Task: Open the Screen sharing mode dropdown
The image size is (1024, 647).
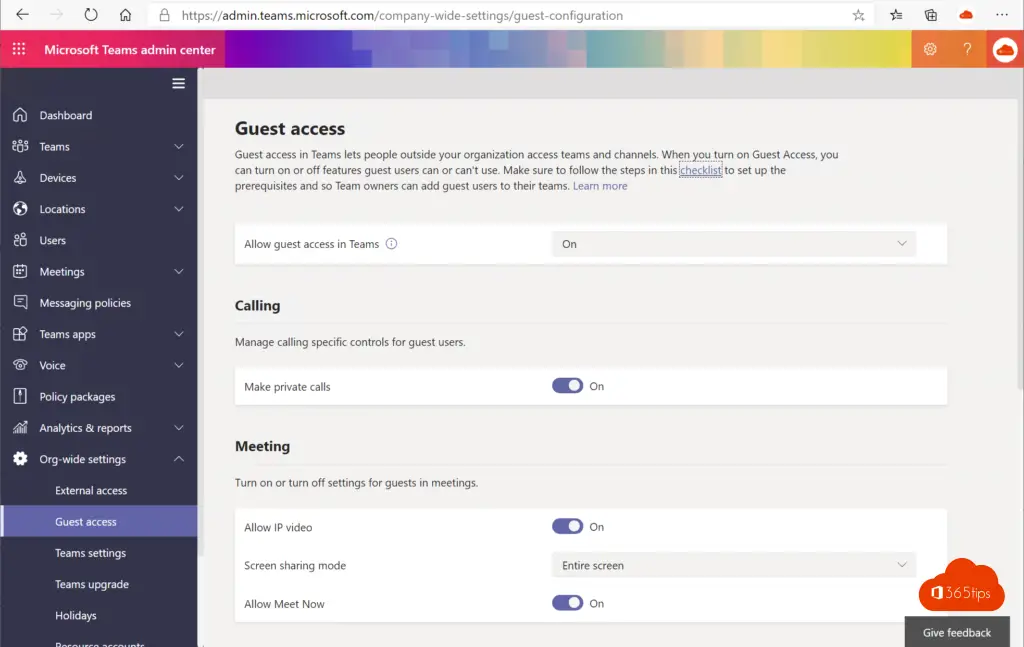Action: pyautogui.click(x=733, y=565)
